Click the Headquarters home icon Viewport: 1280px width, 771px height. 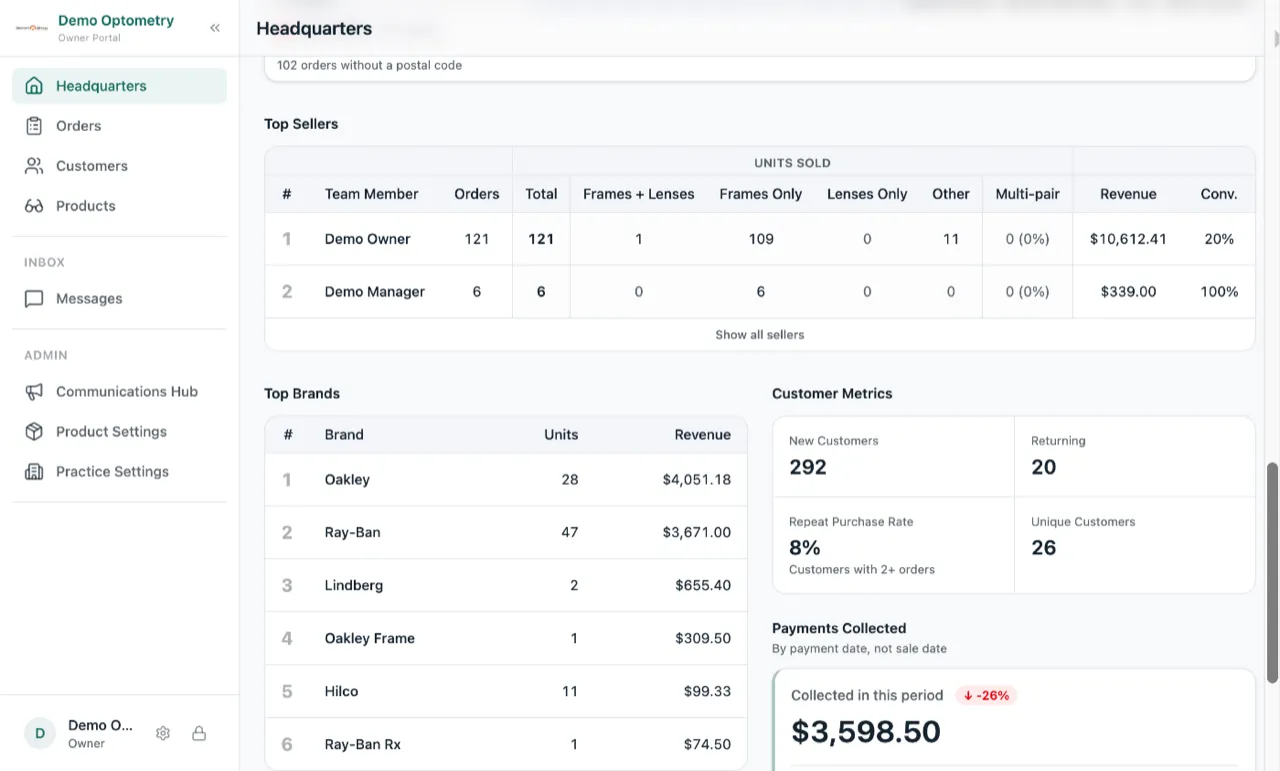point(34,86)
